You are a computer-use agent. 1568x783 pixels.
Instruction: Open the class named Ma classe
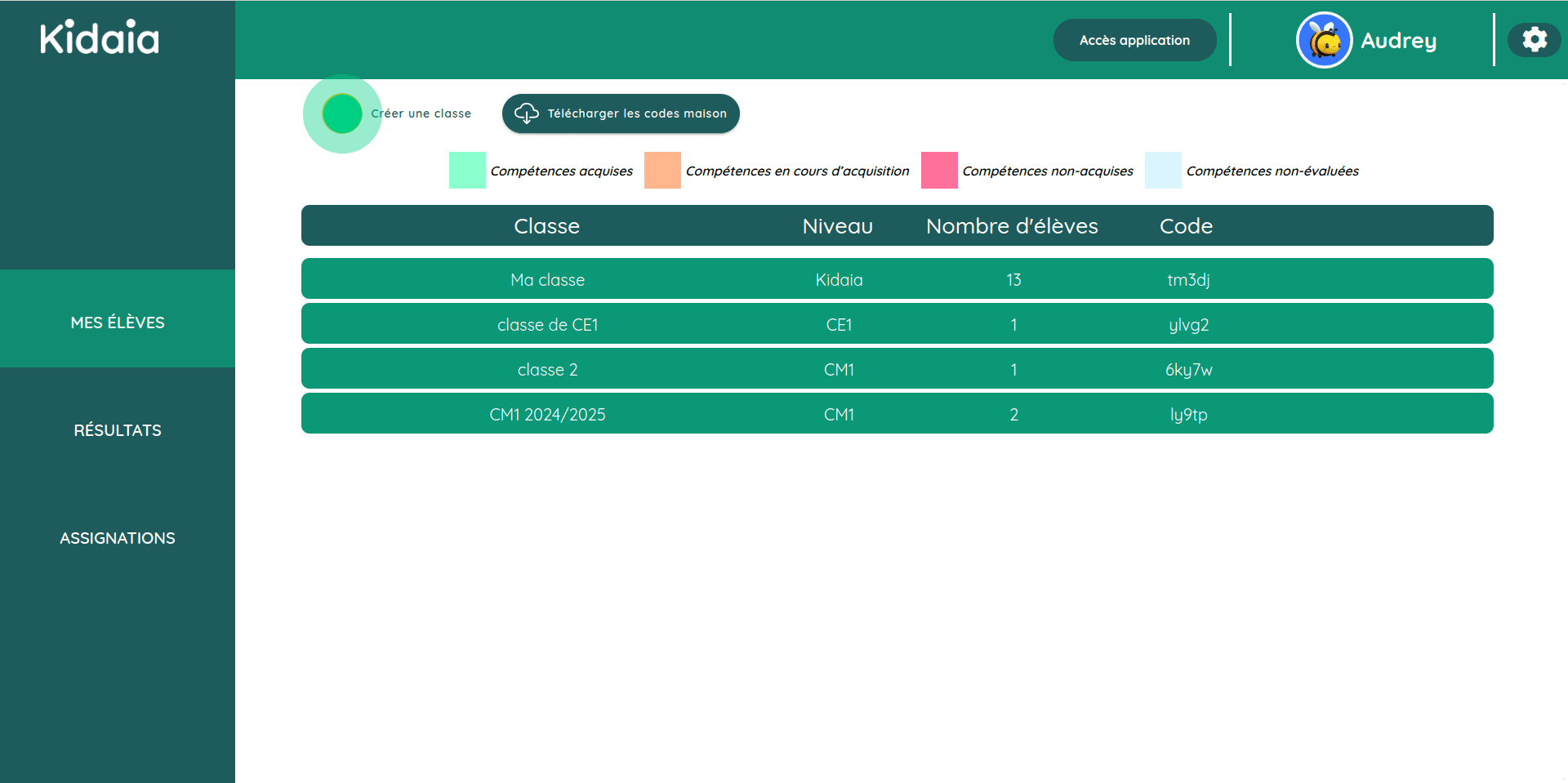pyautogui.click(x=547, y=279)
